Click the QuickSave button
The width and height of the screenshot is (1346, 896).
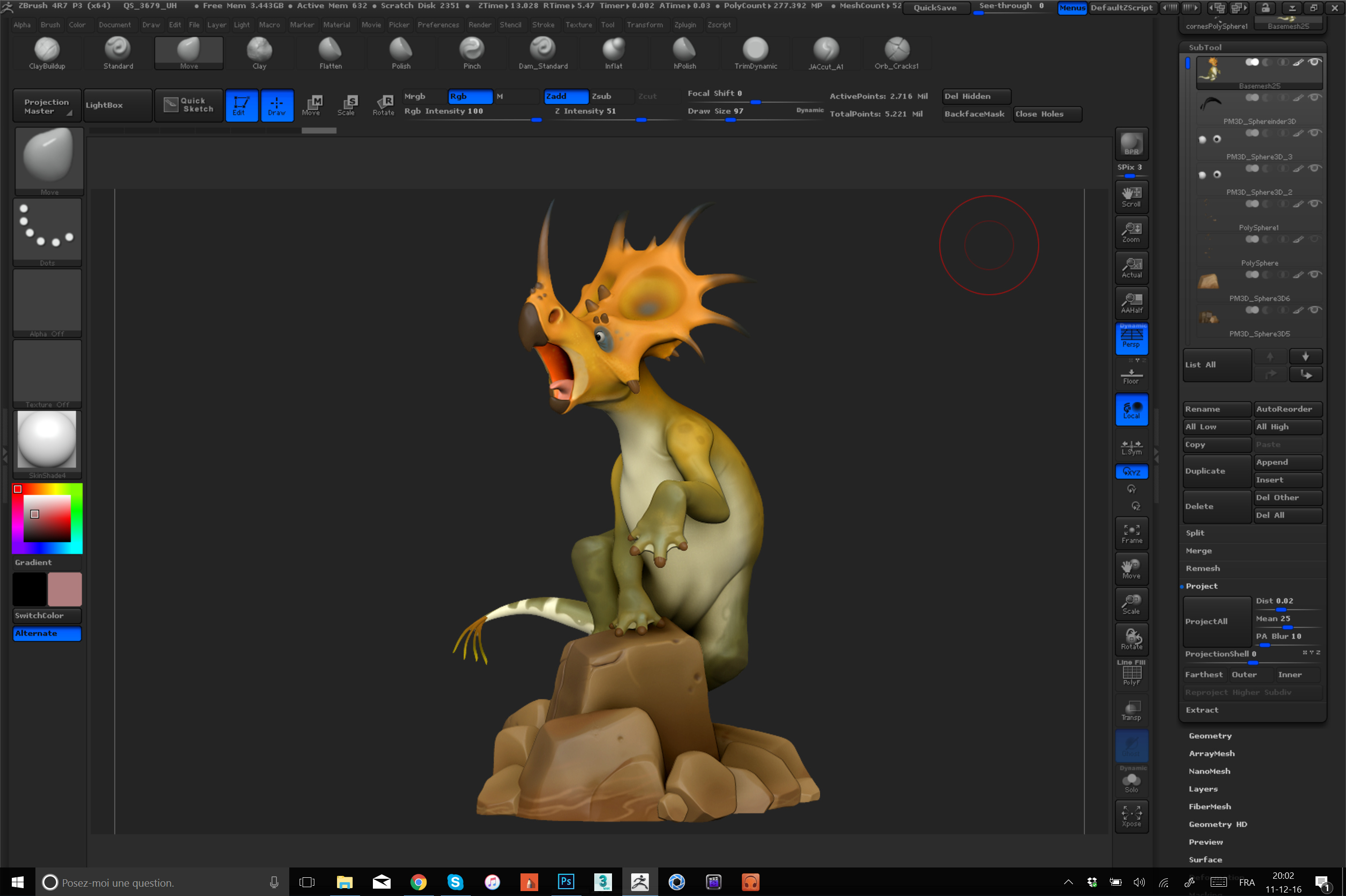coord(936,7)
